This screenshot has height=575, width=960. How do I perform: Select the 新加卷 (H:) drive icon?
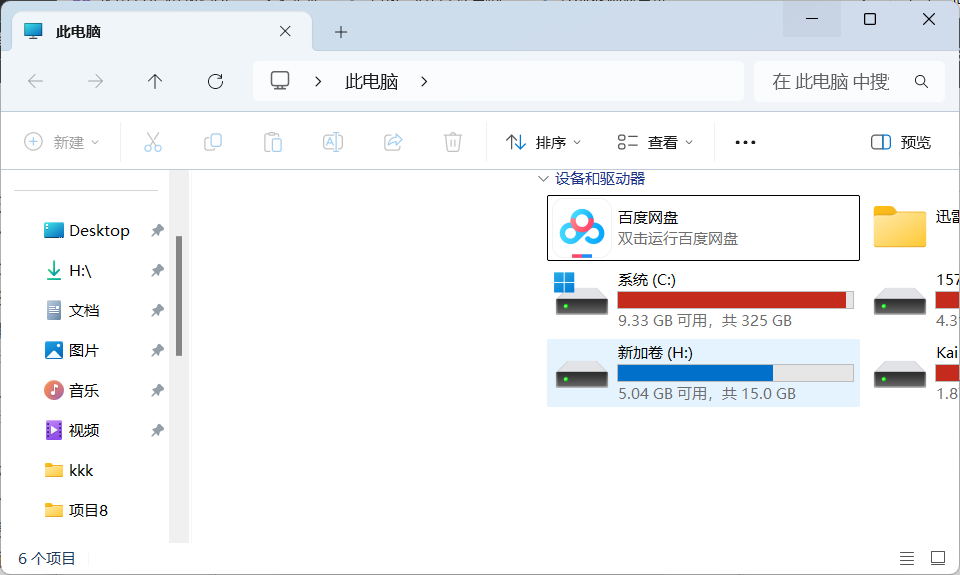582,374
